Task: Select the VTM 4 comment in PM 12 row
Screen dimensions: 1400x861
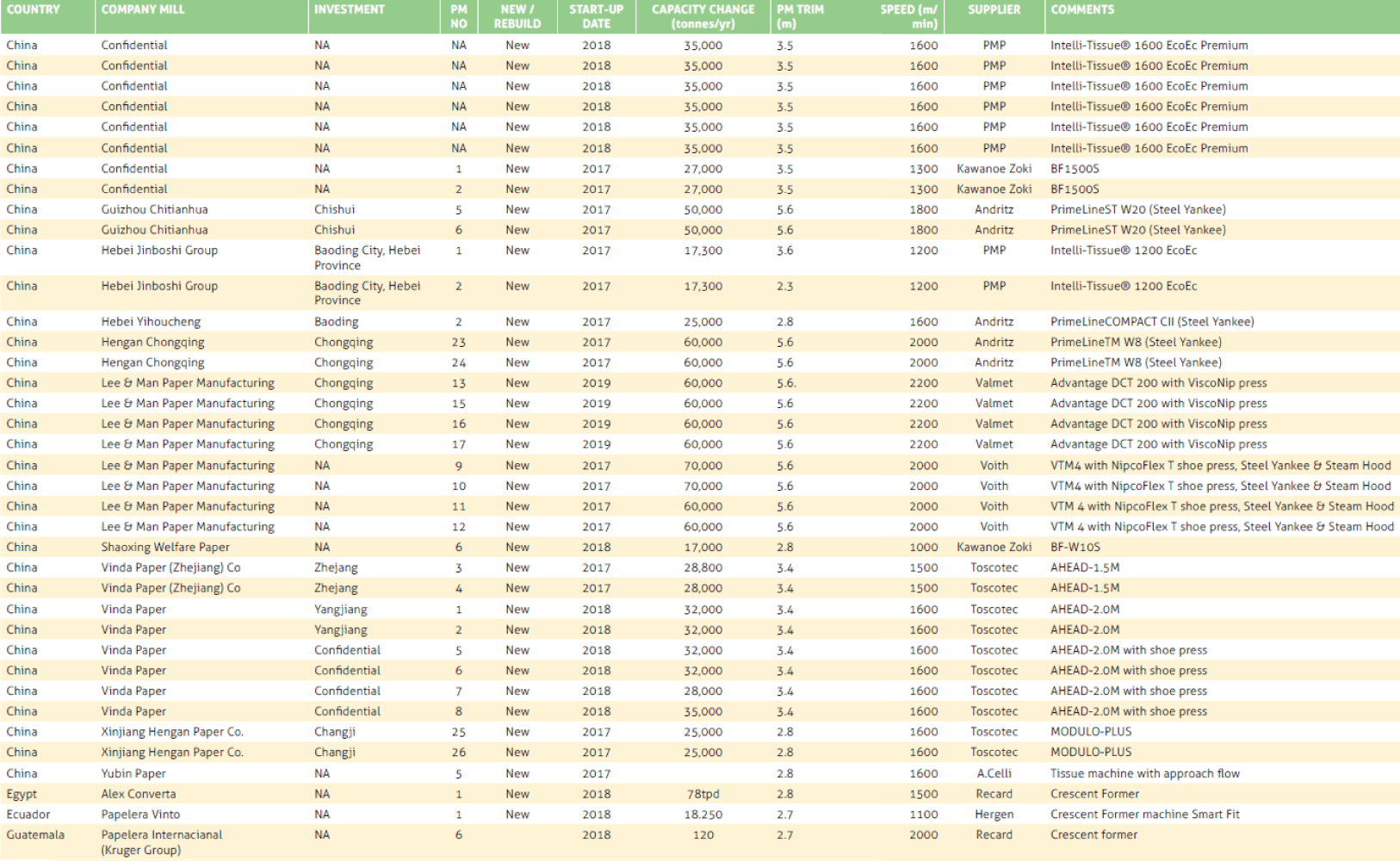Action: pos(1222,527)
